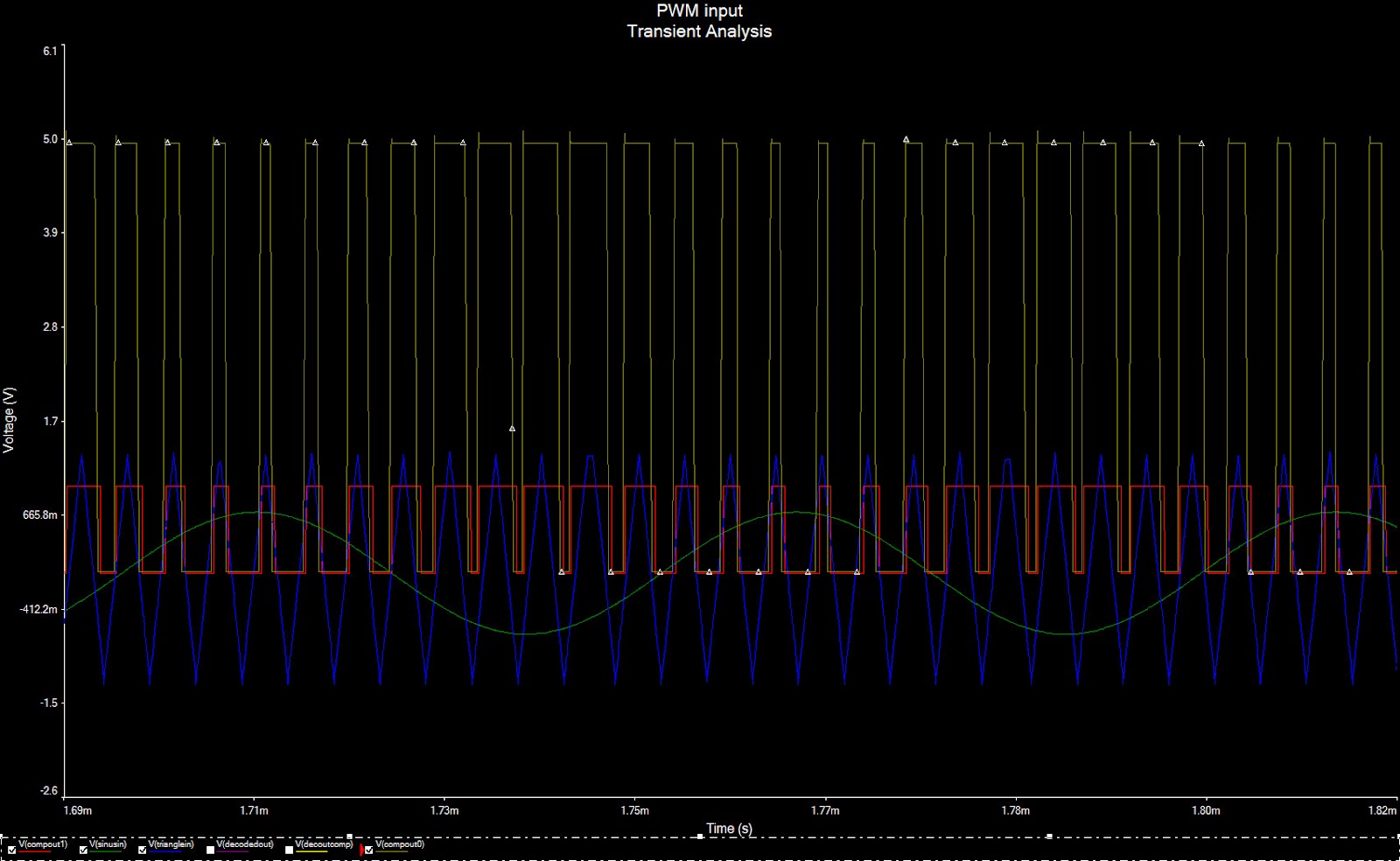Enable the V(decoutcomp) trace checkbox
The width and height of the screenshot is (1400, 861).
click(x=290, y=849)
